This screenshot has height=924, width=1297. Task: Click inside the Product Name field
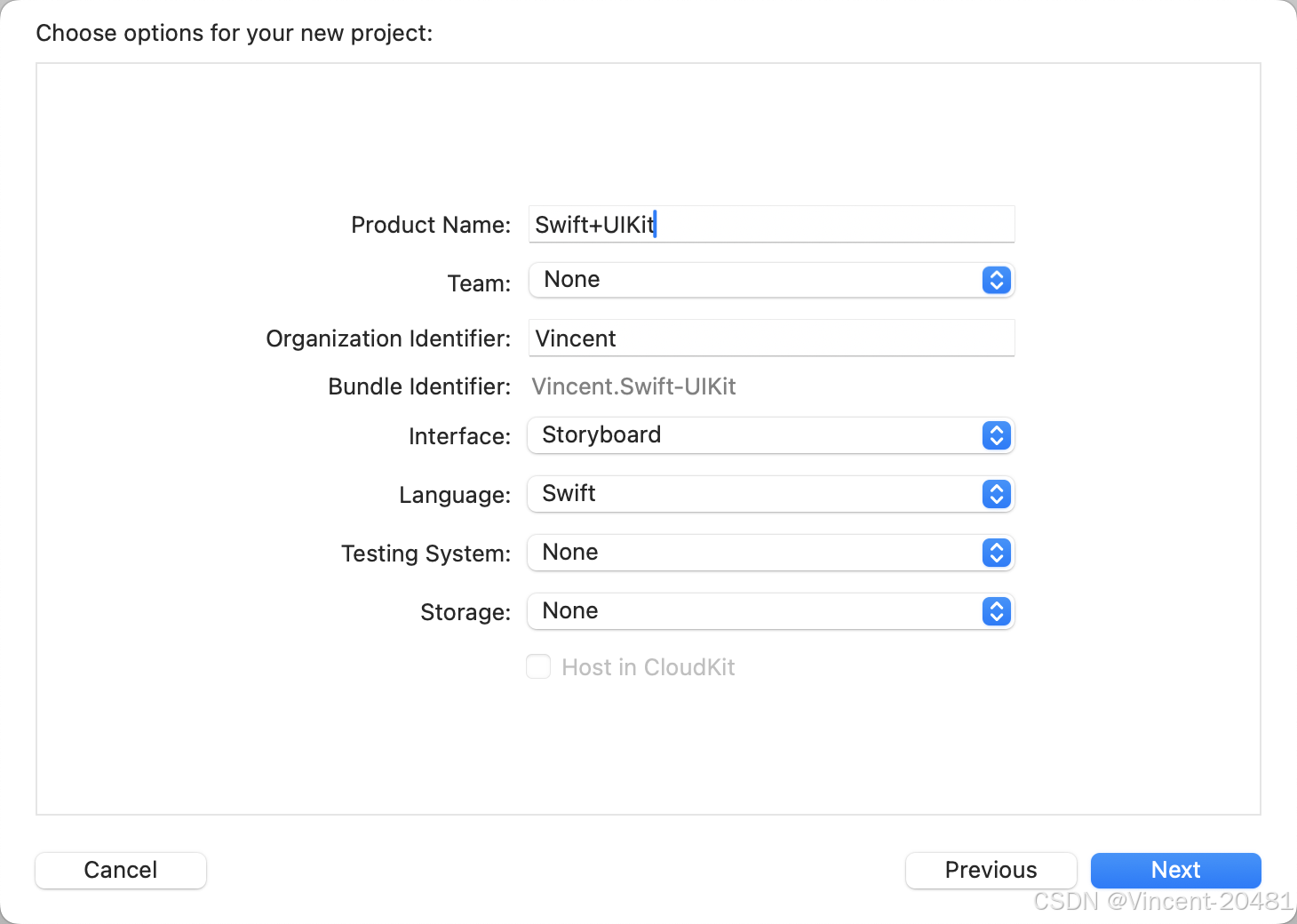click(771, 224)
